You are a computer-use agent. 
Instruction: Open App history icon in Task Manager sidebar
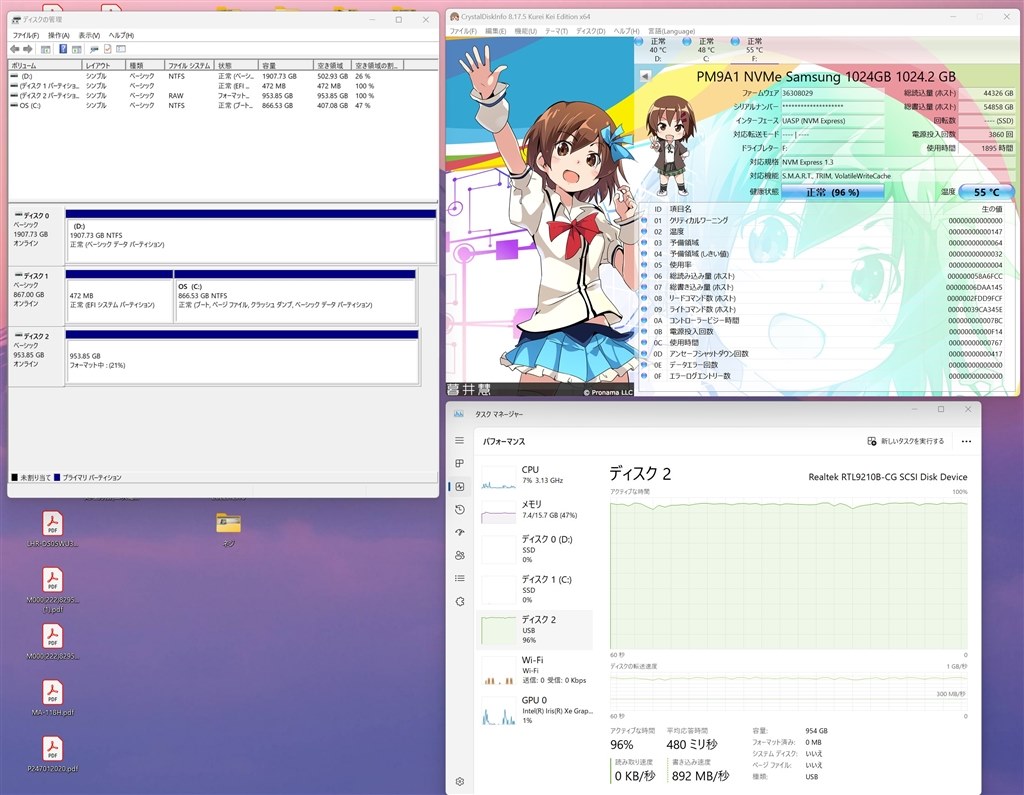460,510
